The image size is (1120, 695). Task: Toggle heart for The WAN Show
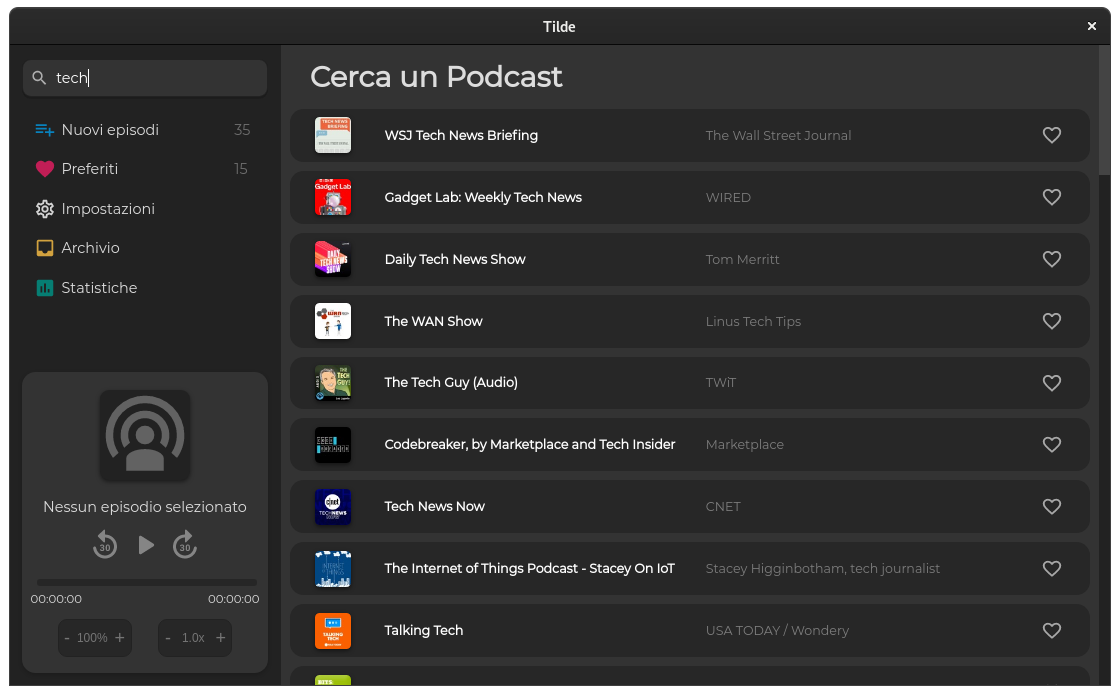[1051, 321]
